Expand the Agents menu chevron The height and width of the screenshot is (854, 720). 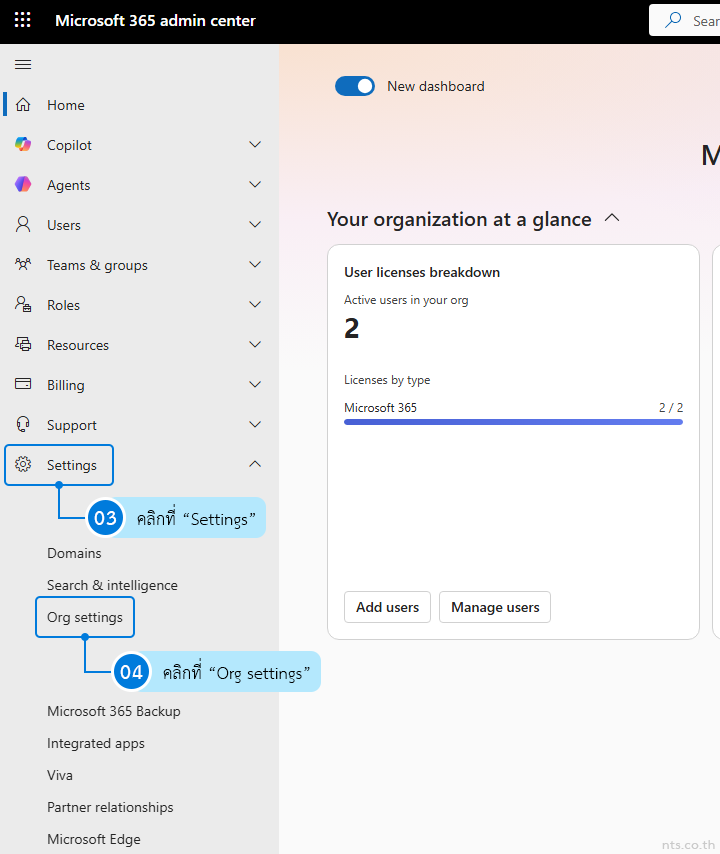(x=255, y=185)
